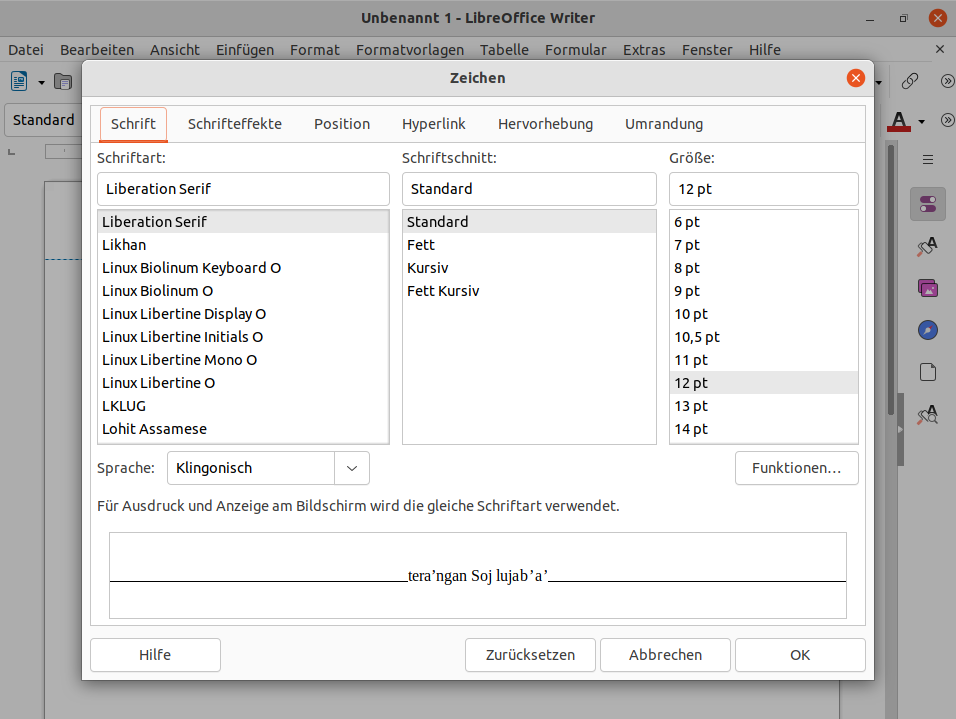Open the Hervorhebung tab
Viewport: 956px width, 719px height.
[545, 124]
